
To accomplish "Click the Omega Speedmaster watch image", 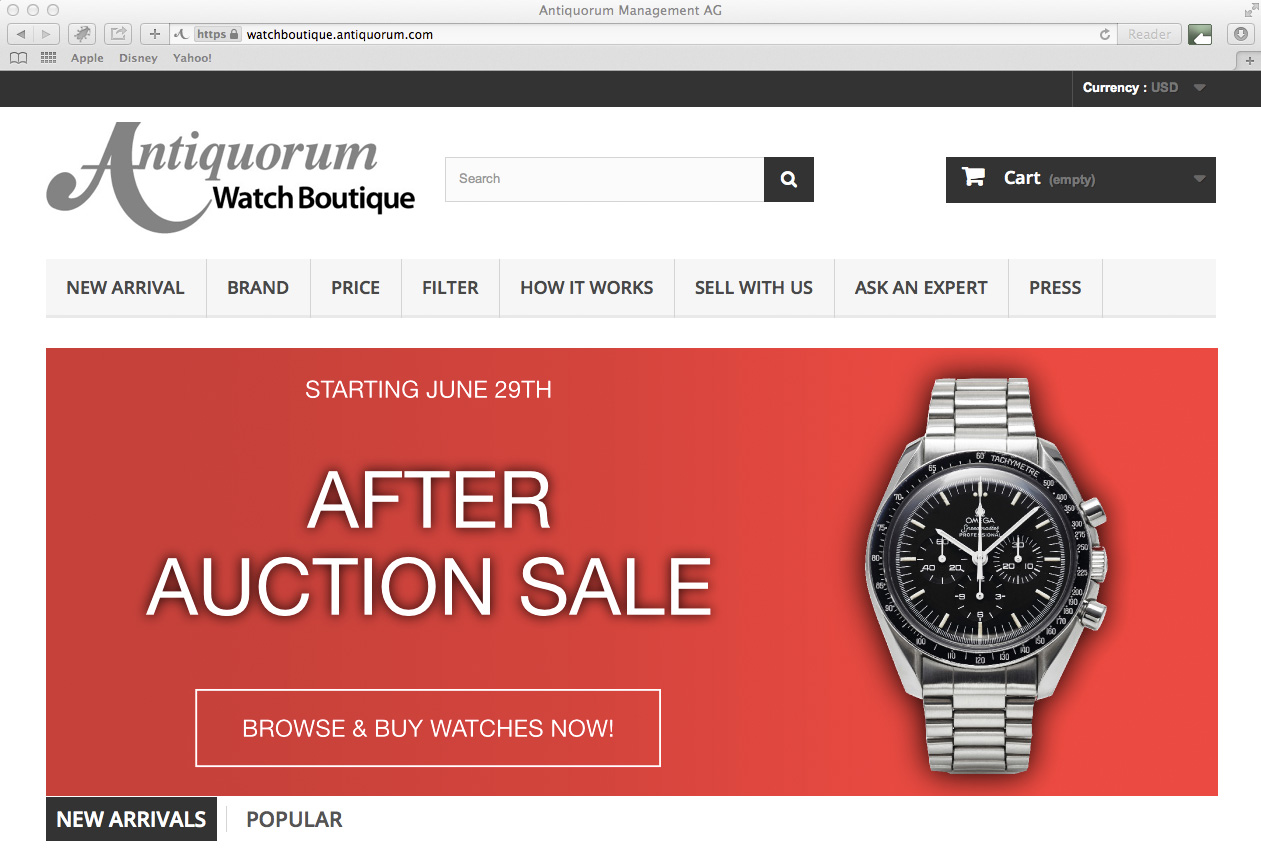I will [985, 575].
